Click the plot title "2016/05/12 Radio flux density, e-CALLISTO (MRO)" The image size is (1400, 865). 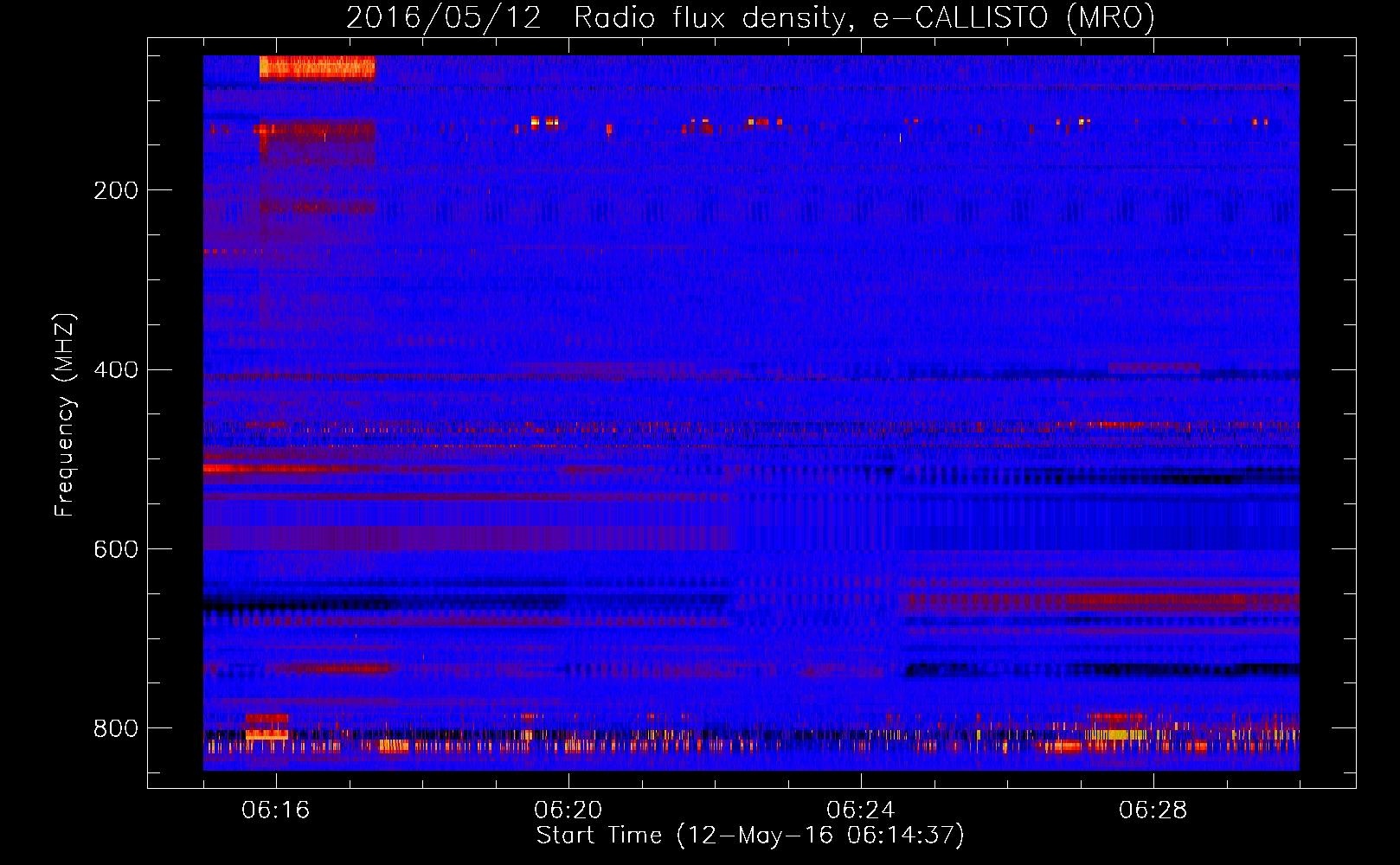[x=750, y=18]
